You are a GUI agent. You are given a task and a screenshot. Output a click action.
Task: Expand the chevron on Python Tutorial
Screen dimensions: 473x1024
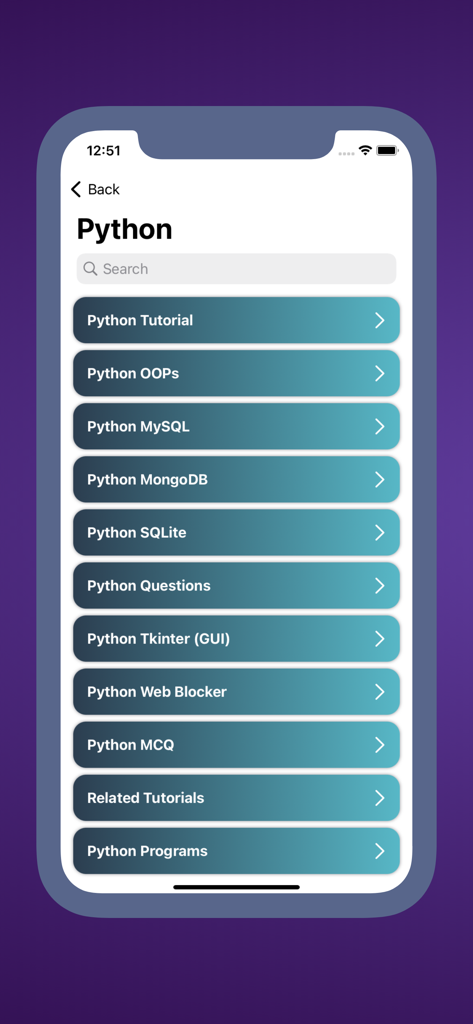coord(380,320)
